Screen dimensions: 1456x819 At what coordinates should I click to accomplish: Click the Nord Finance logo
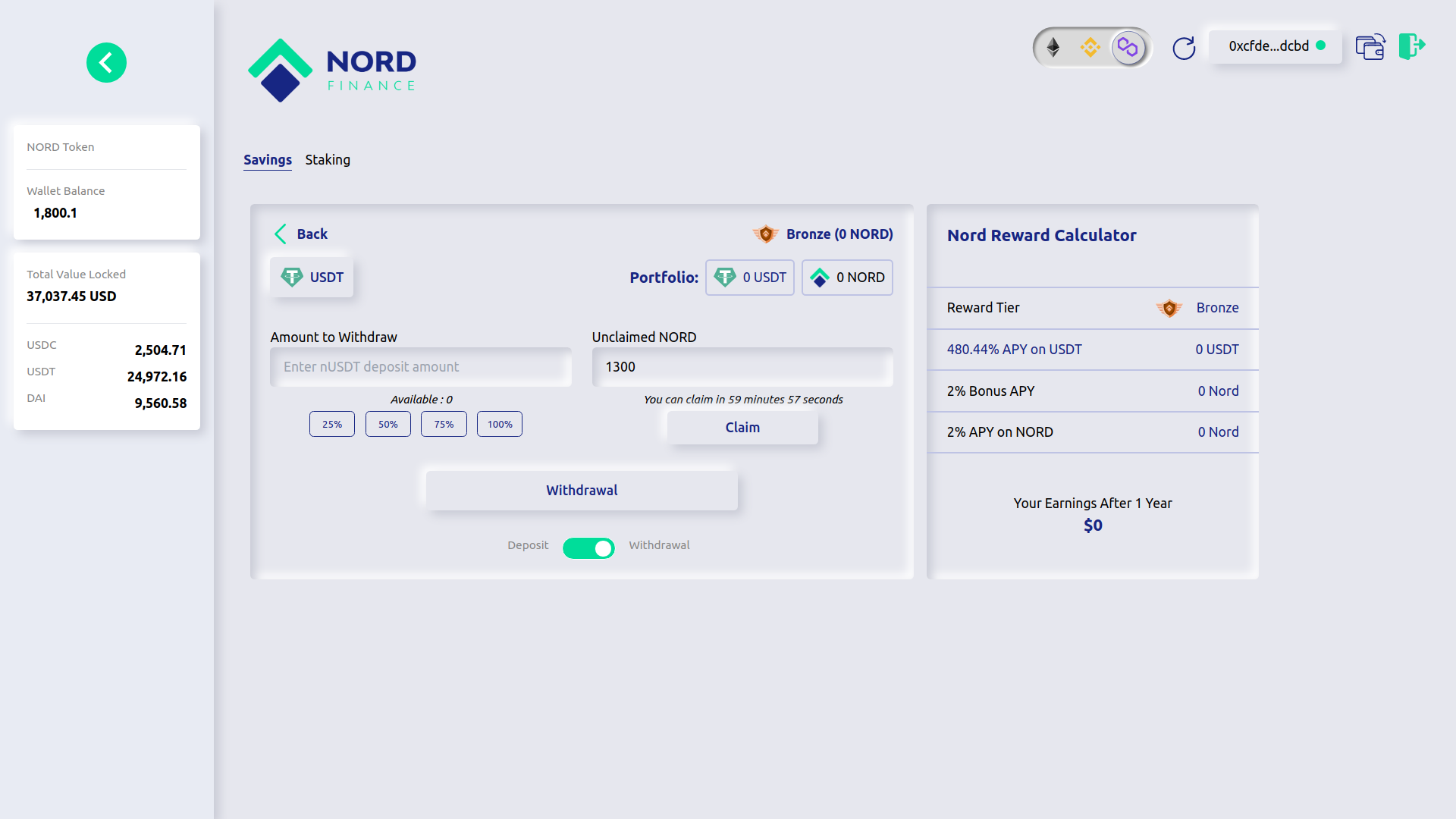(332, 71)
